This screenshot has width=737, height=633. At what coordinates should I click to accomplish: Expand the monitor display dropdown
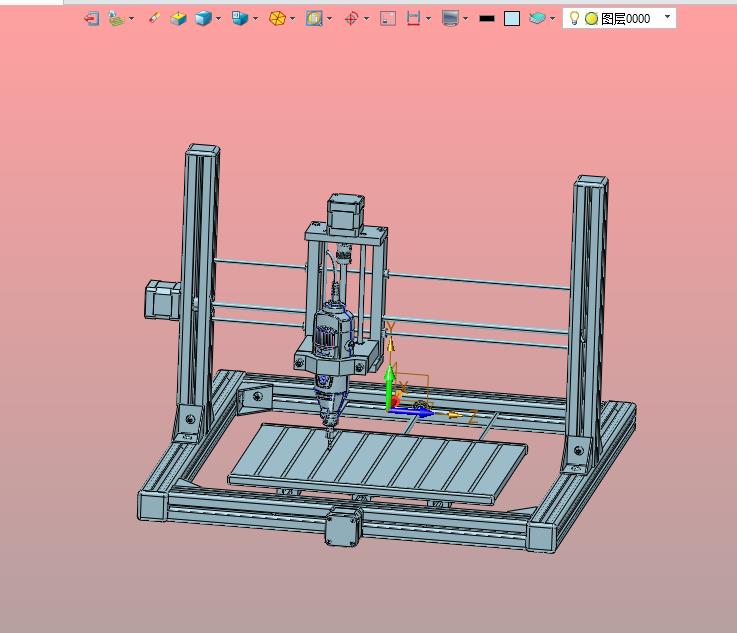point(465,19)
